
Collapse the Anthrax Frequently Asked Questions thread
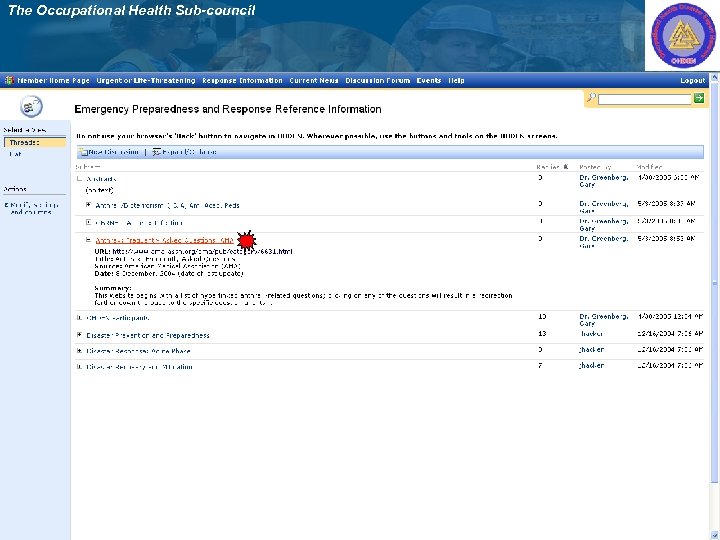[89, 240]
